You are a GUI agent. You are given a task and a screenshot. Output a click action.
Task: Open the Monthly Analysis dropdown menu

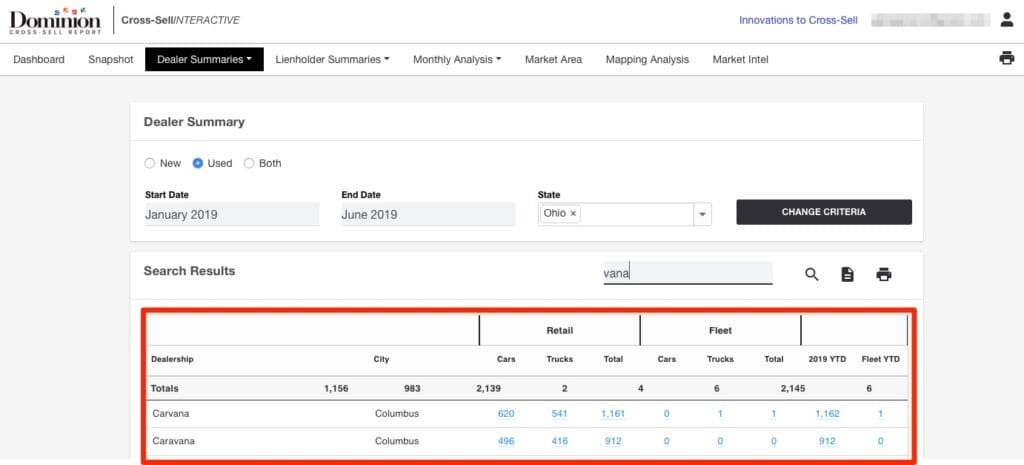(x=457, y=59)
